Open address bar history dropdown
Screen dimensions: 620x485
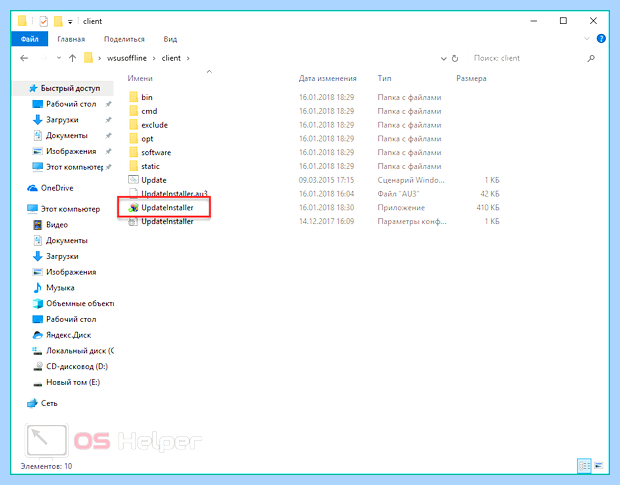[x=443, y=59]
